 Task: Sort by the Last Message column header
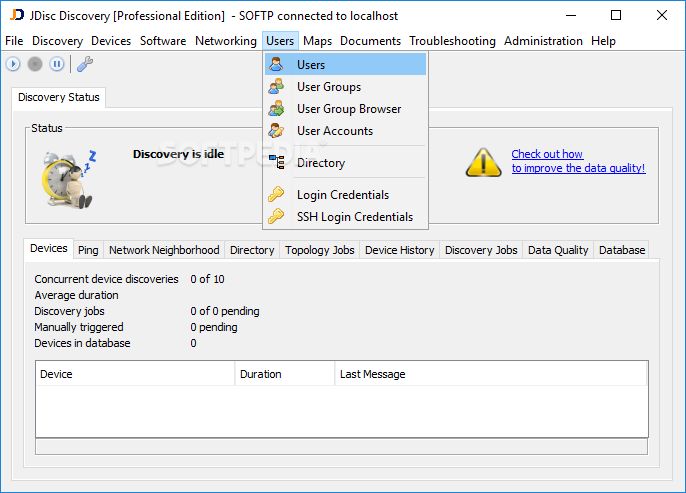click(491, 374)
